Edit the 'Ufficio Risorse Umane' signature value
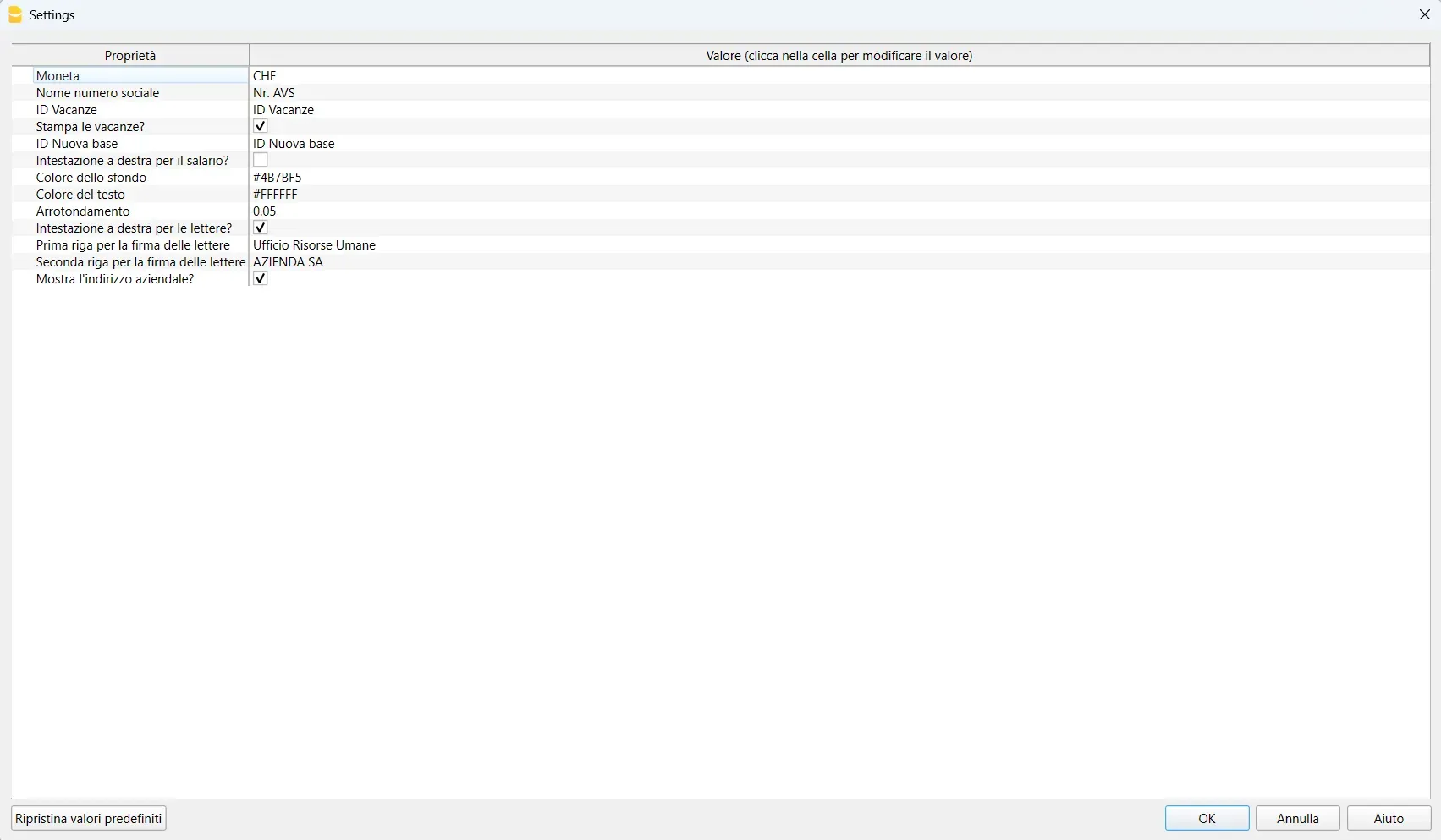1441x840 pixels. (x=315, y=245)
